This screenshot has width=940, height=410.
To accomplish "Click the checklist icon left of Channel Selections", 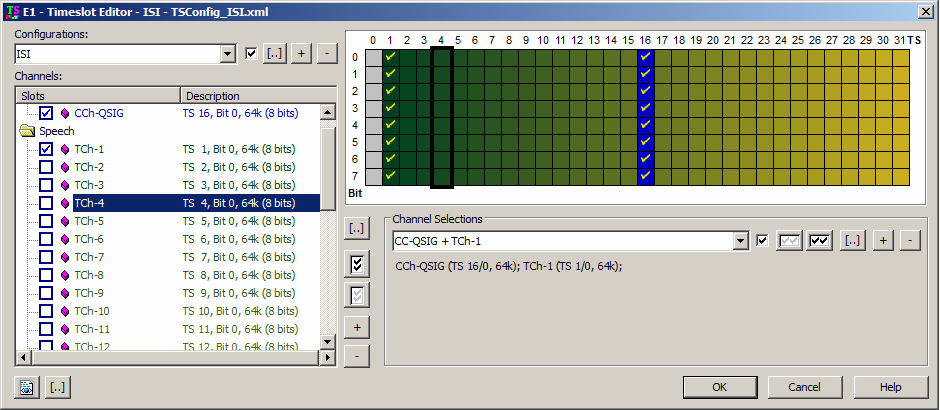I will pos(357,263).
